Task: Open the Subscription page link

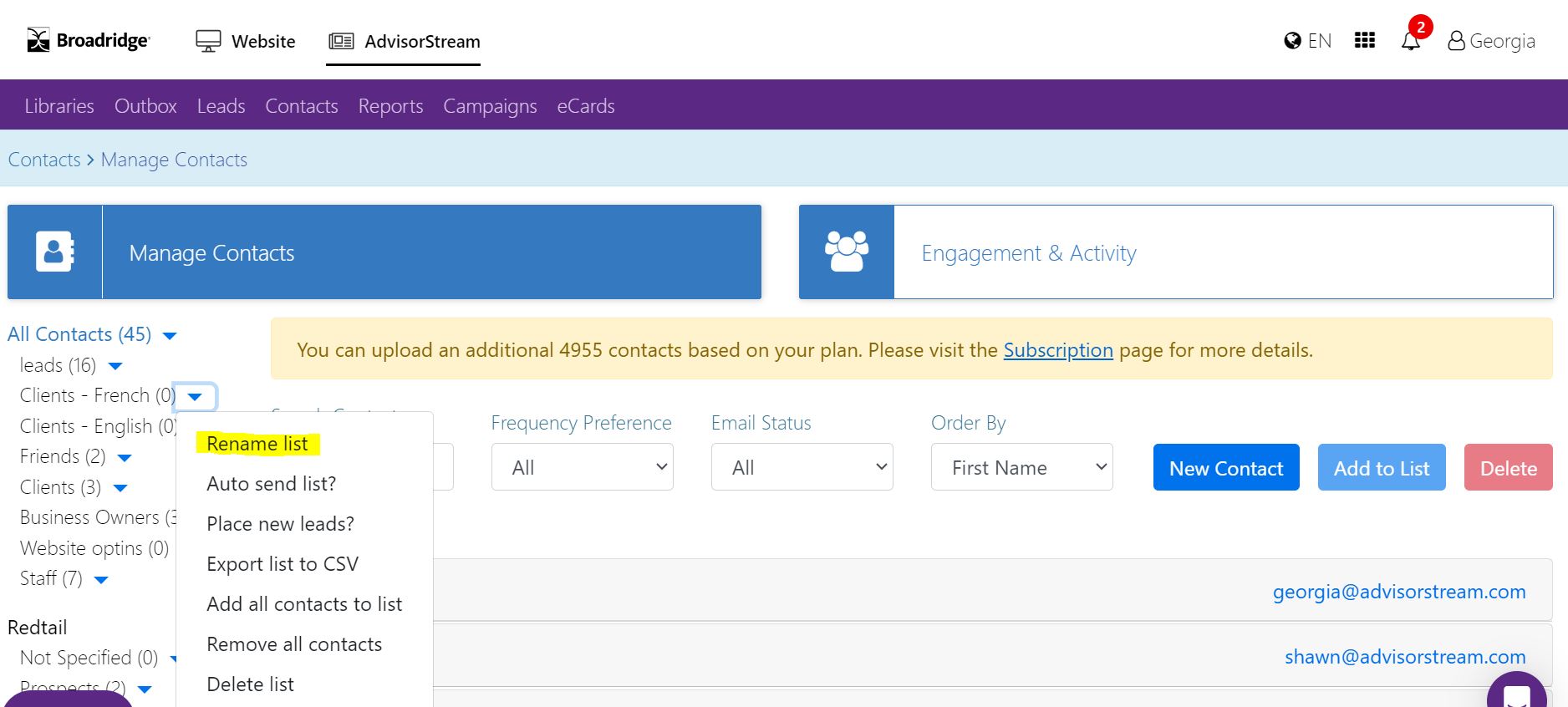Action: coord(1058,350)
